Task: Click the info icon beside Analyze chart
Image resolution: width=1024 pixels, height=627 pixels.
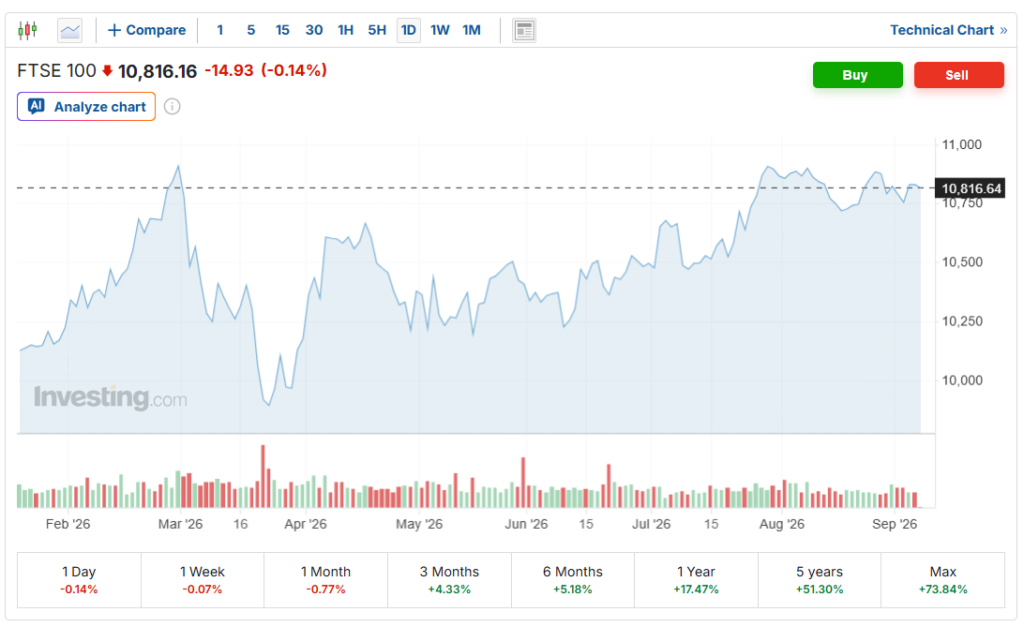Action: pyautogui.click(x=172, y=106)
